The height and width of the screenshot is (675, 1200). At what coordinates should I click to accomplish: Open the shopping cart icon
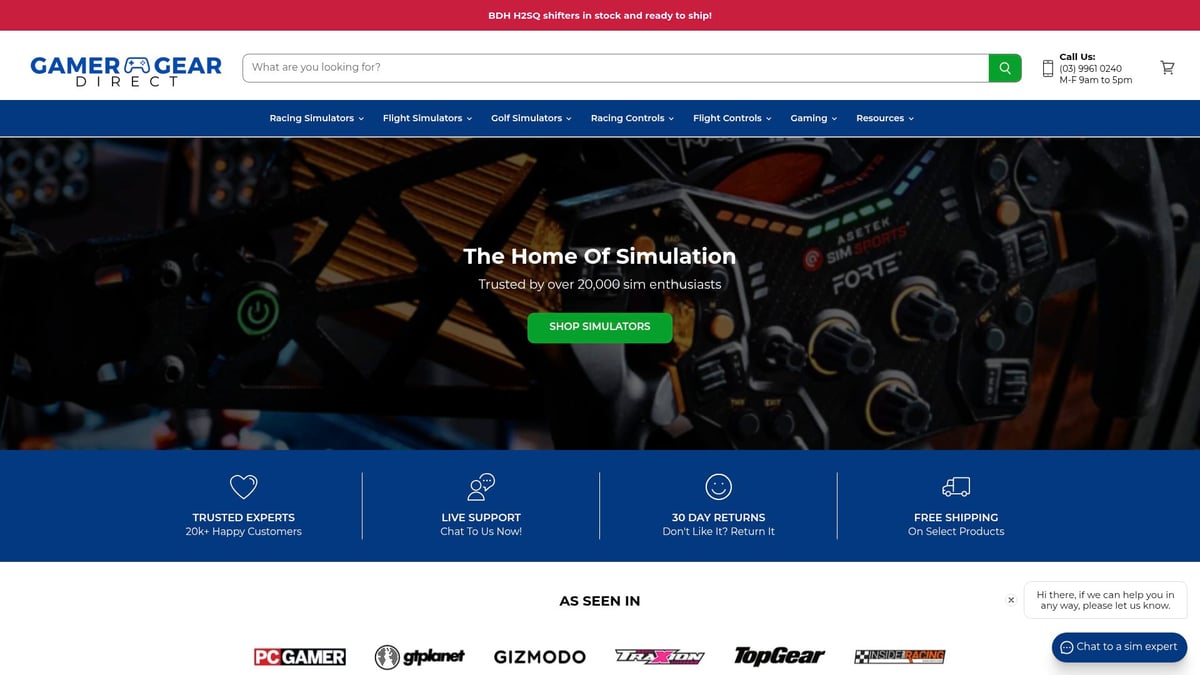tap(1167, 67)
